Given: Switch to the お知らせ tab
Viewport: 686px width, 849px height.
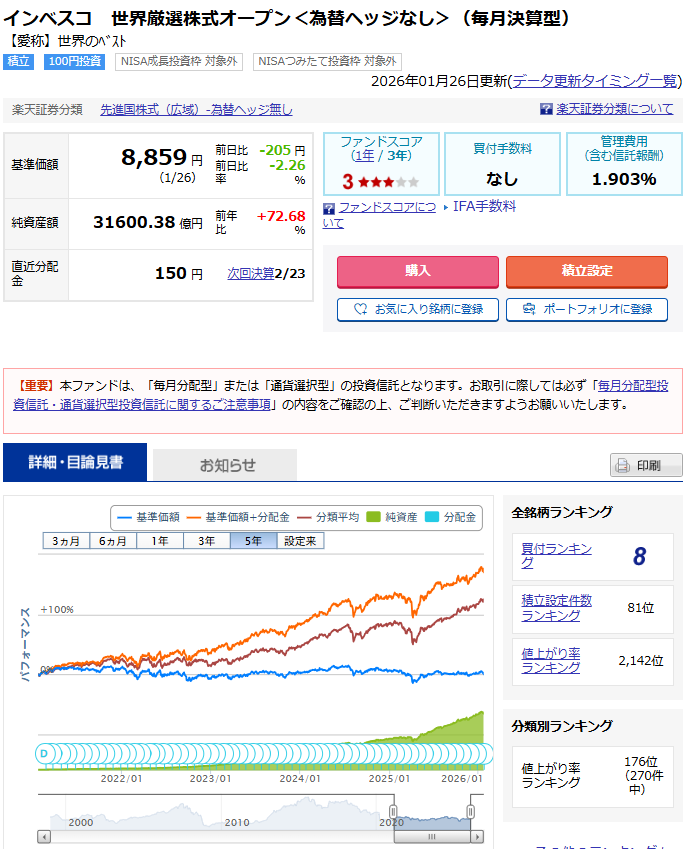Looking at the screenshot, I should (x=226, y=465).
